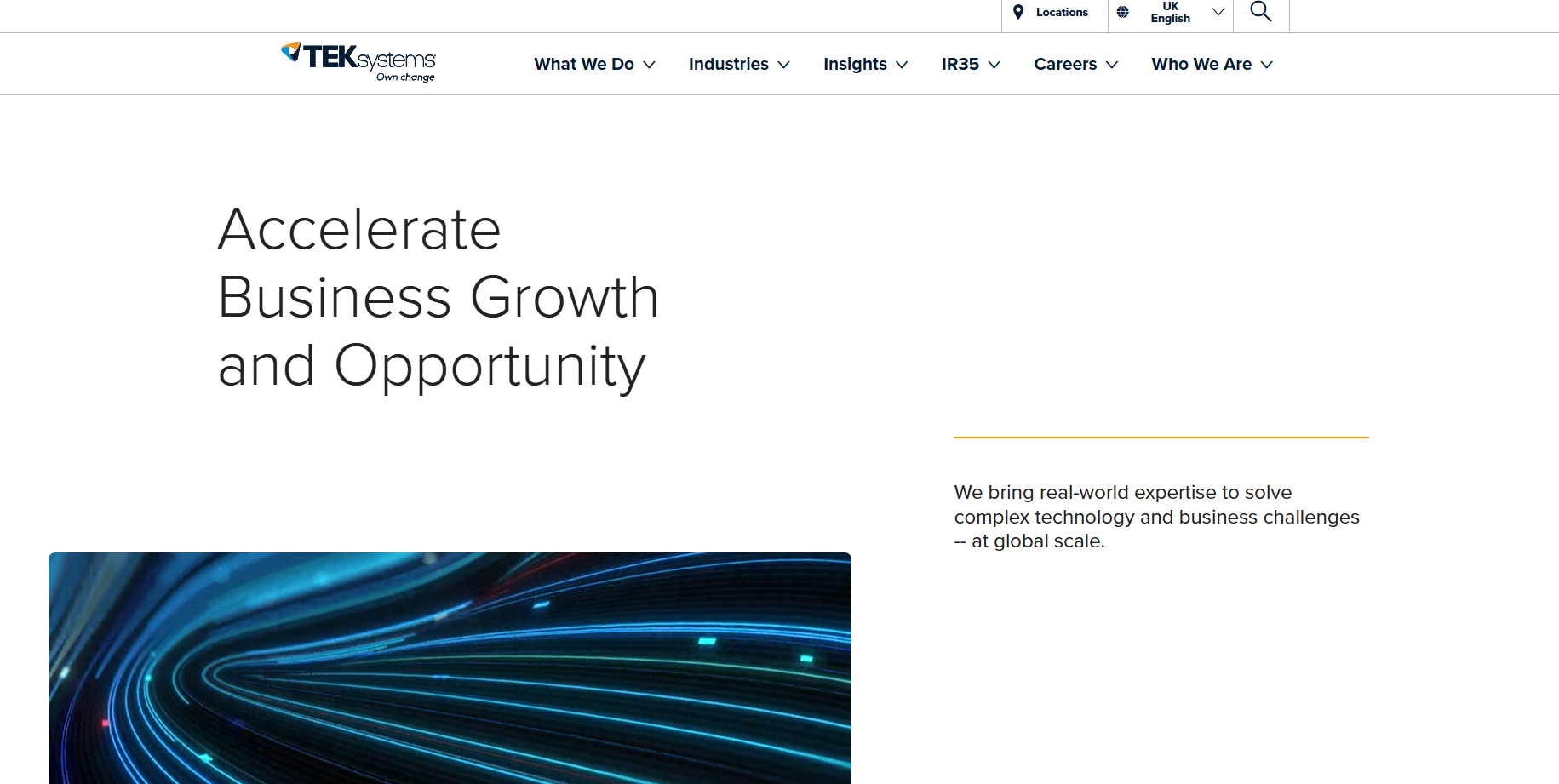Click the Locations map pin icon
The image size is (1559, 784).
click(x=1018, y=12)
